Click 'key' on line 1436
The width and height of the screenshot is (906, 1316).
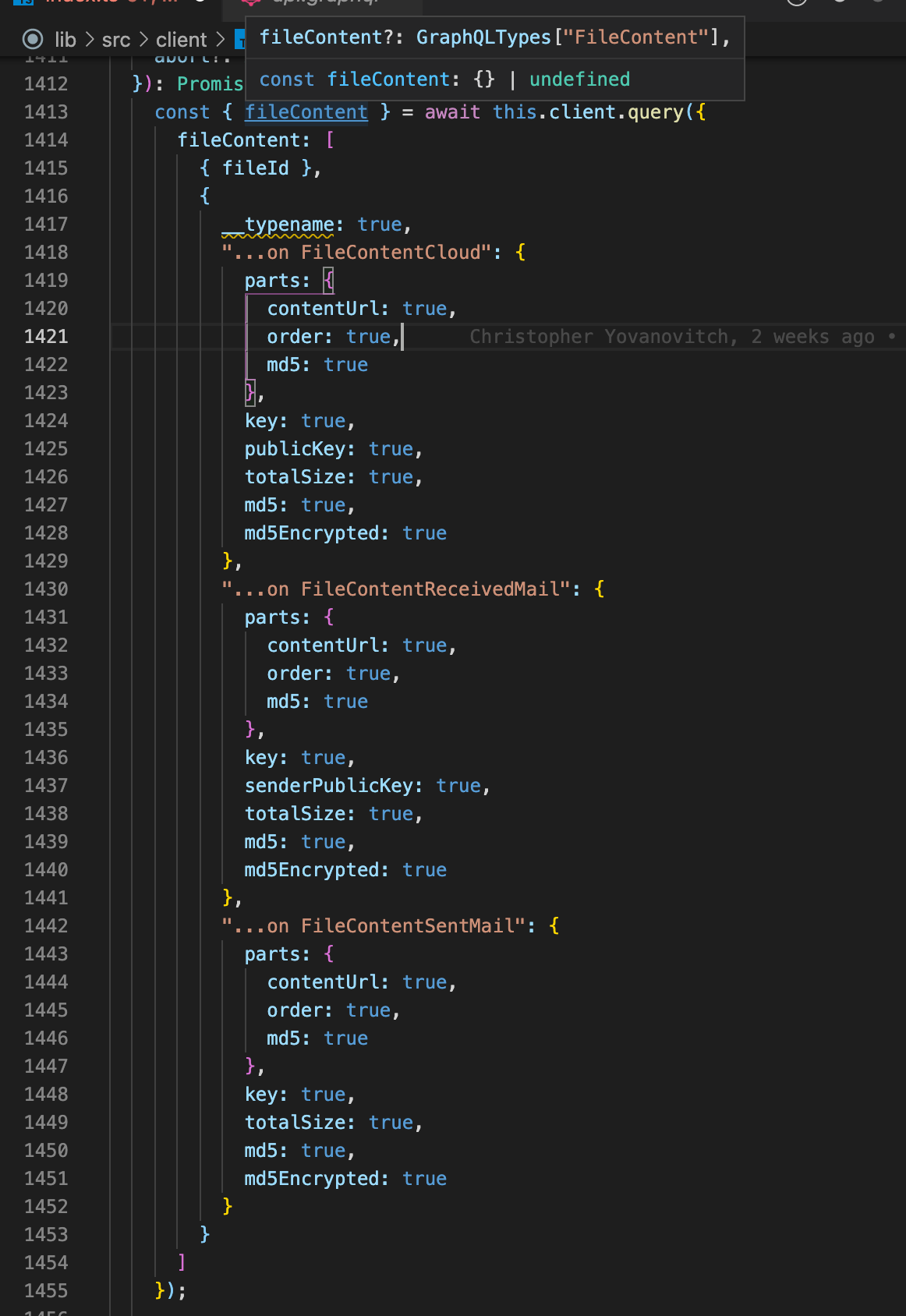click(x=261, y=758)
